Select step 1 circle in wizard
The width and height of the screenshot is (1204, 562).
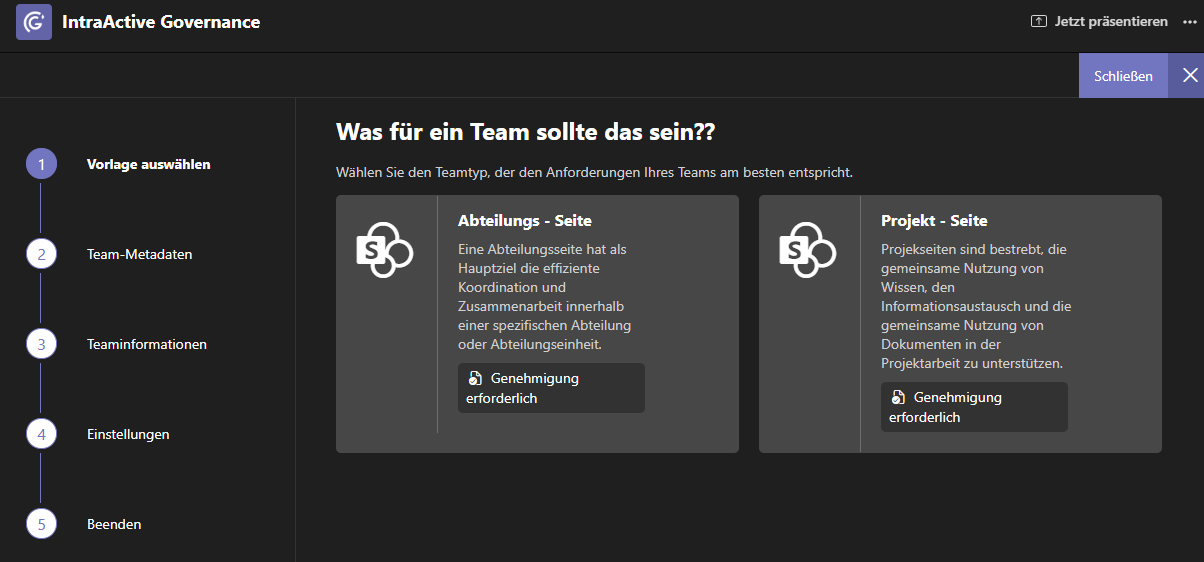coord(41,164)
